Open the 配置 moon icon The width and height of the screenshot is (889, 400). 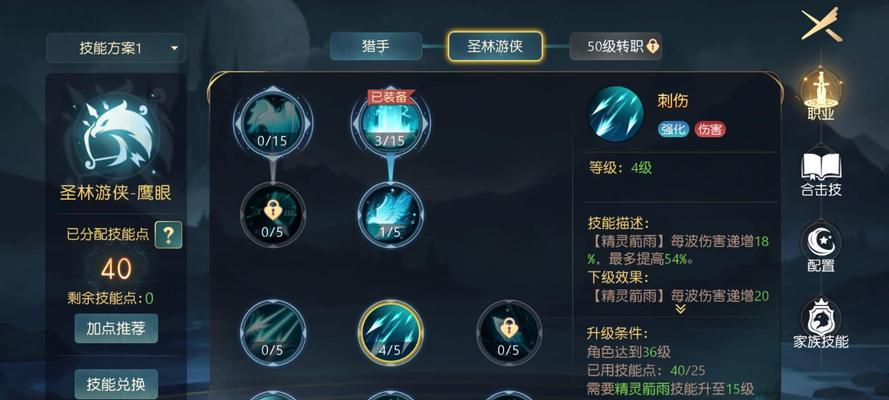coord(821,248)
